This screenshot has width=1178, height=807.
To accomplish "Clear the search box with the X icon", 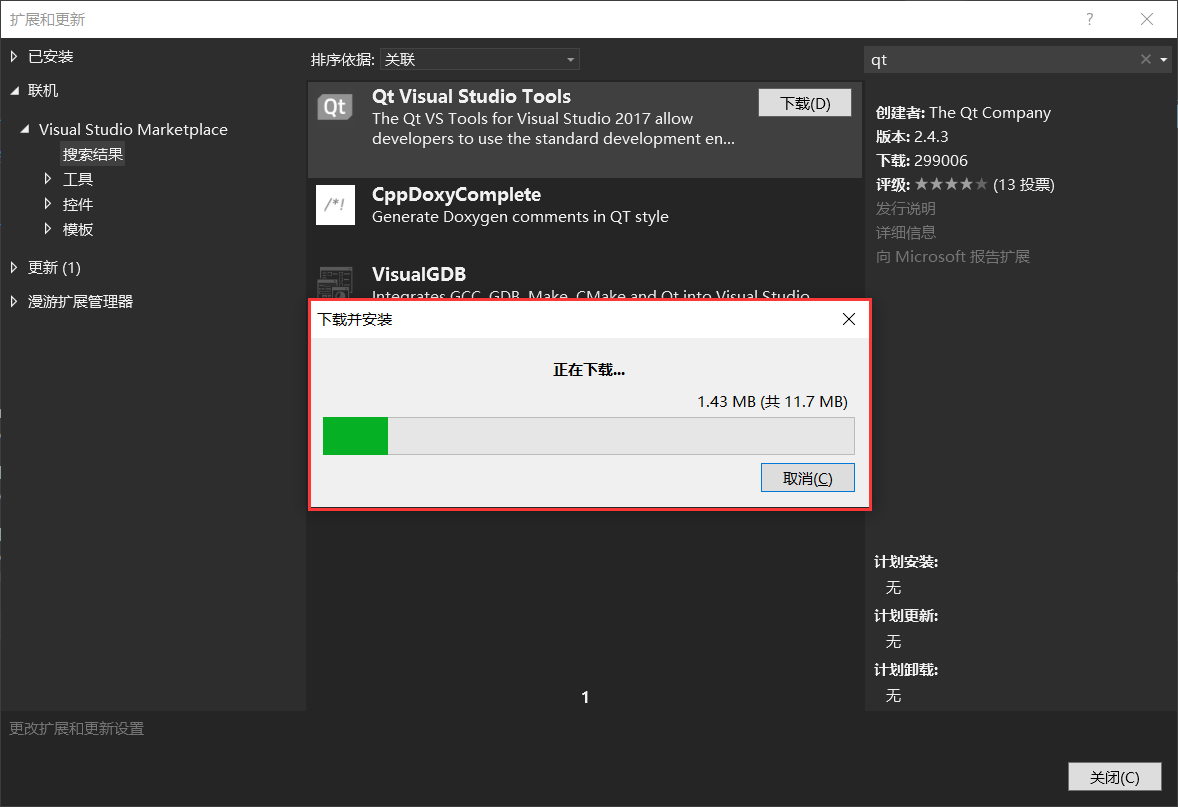I will 1145,59.
